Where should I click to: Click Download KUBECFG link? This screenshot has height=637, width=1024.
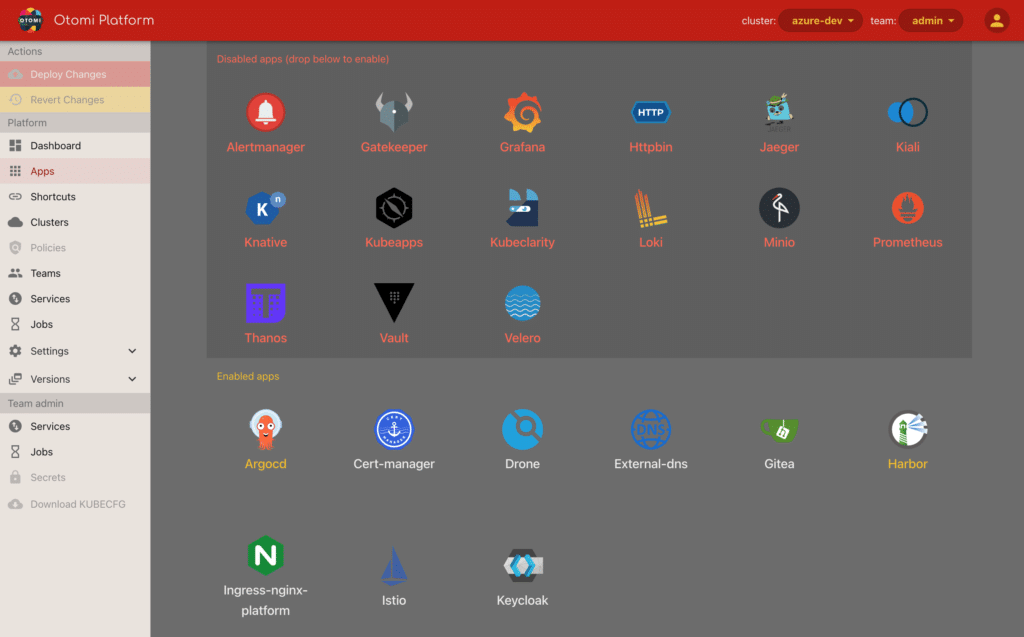[x=75, y=504]
